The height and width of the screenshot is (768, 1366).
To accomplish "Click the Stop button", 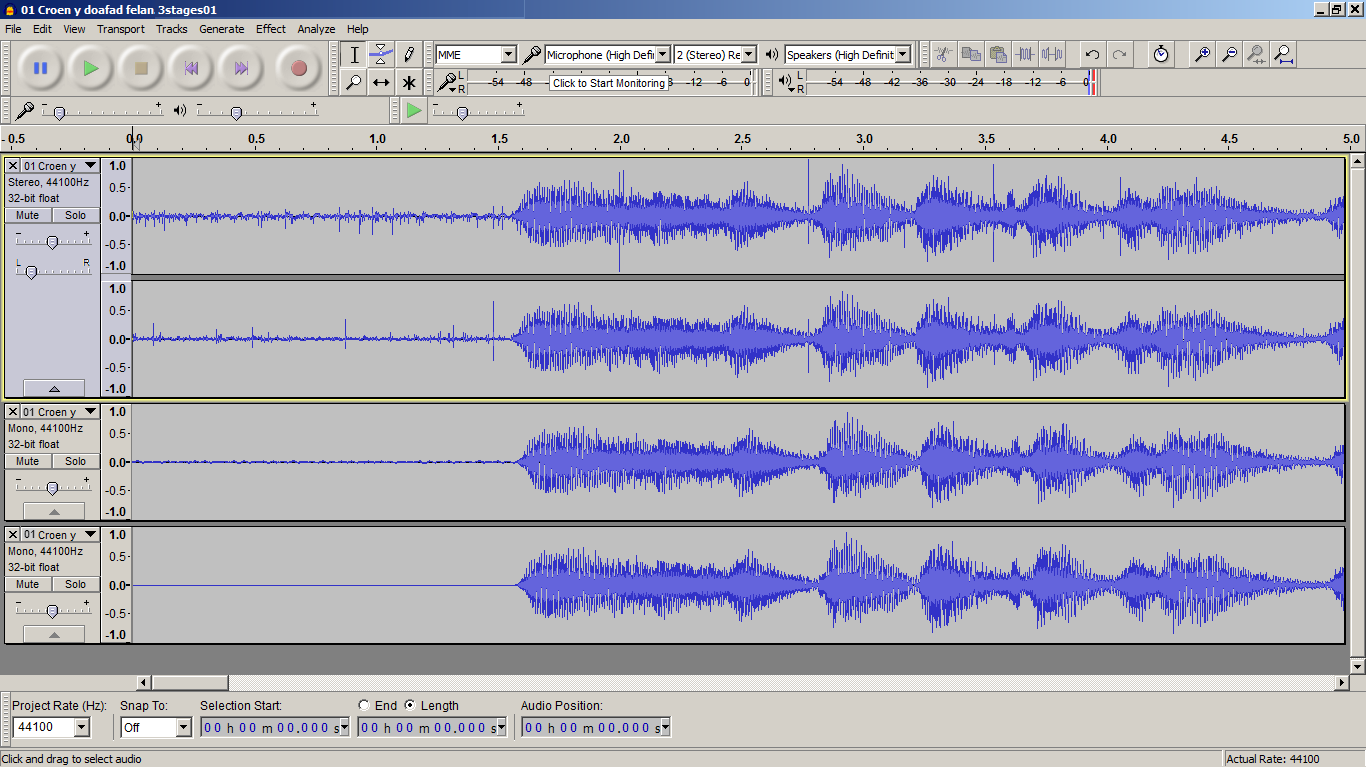I will pyautogui.click(x=141, y=68).
